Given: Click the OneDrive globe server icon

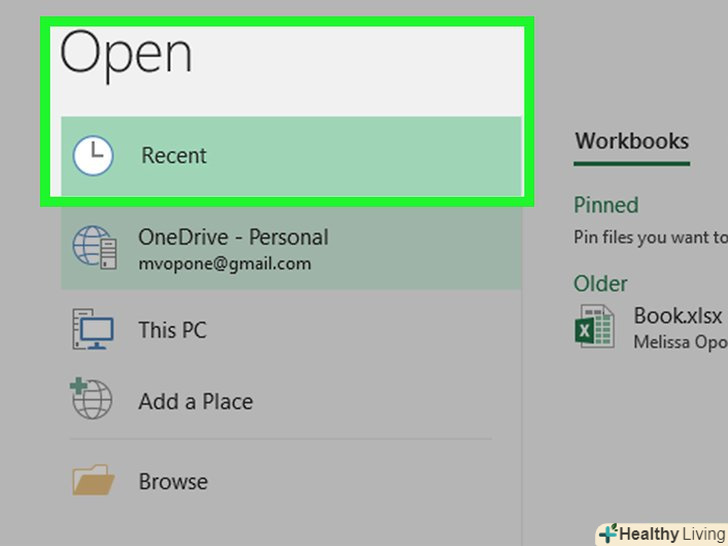Looking at the screenshot, I should 95,247.
